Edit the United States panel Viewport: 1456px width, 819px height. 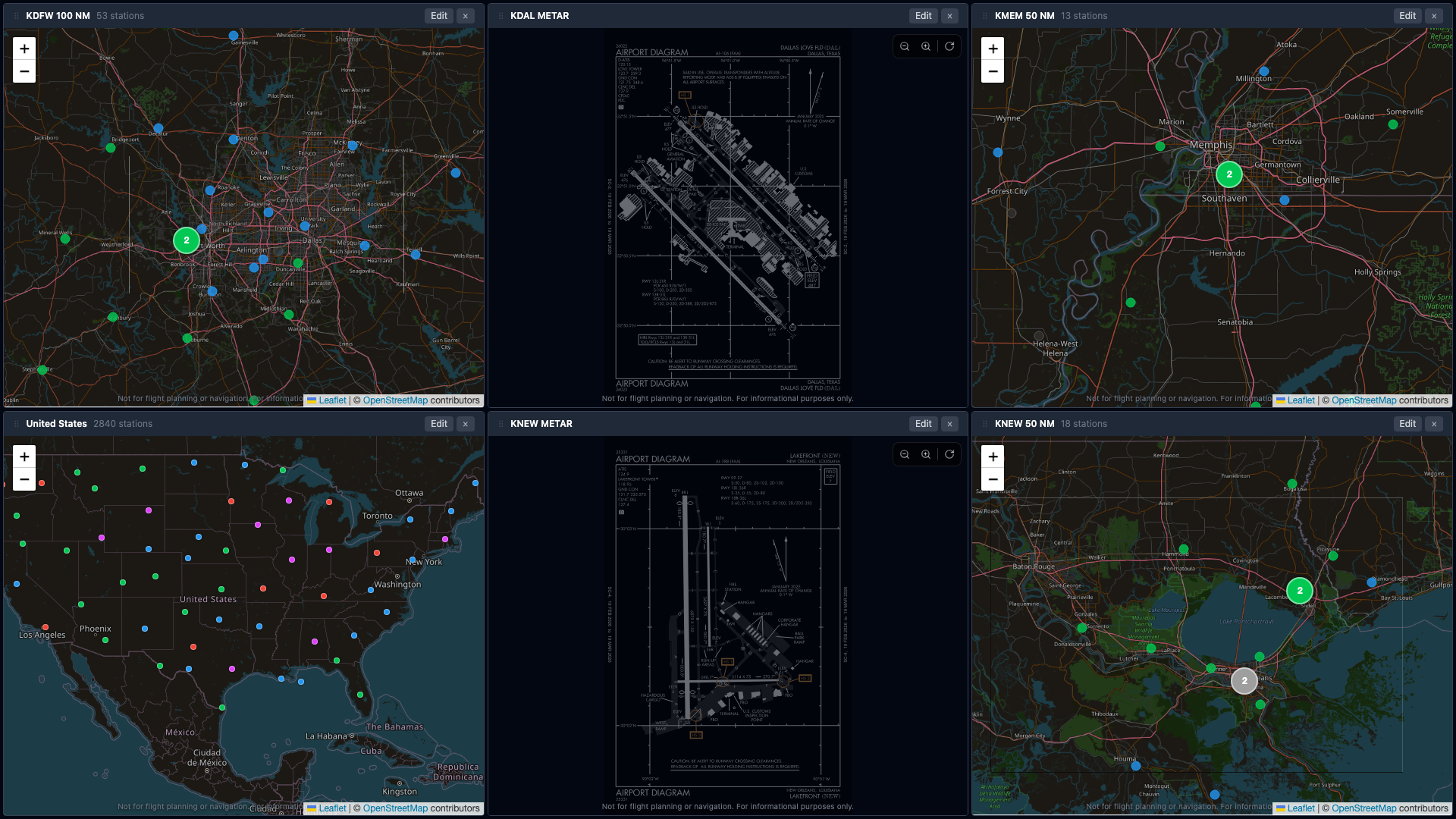pos(439,424)
